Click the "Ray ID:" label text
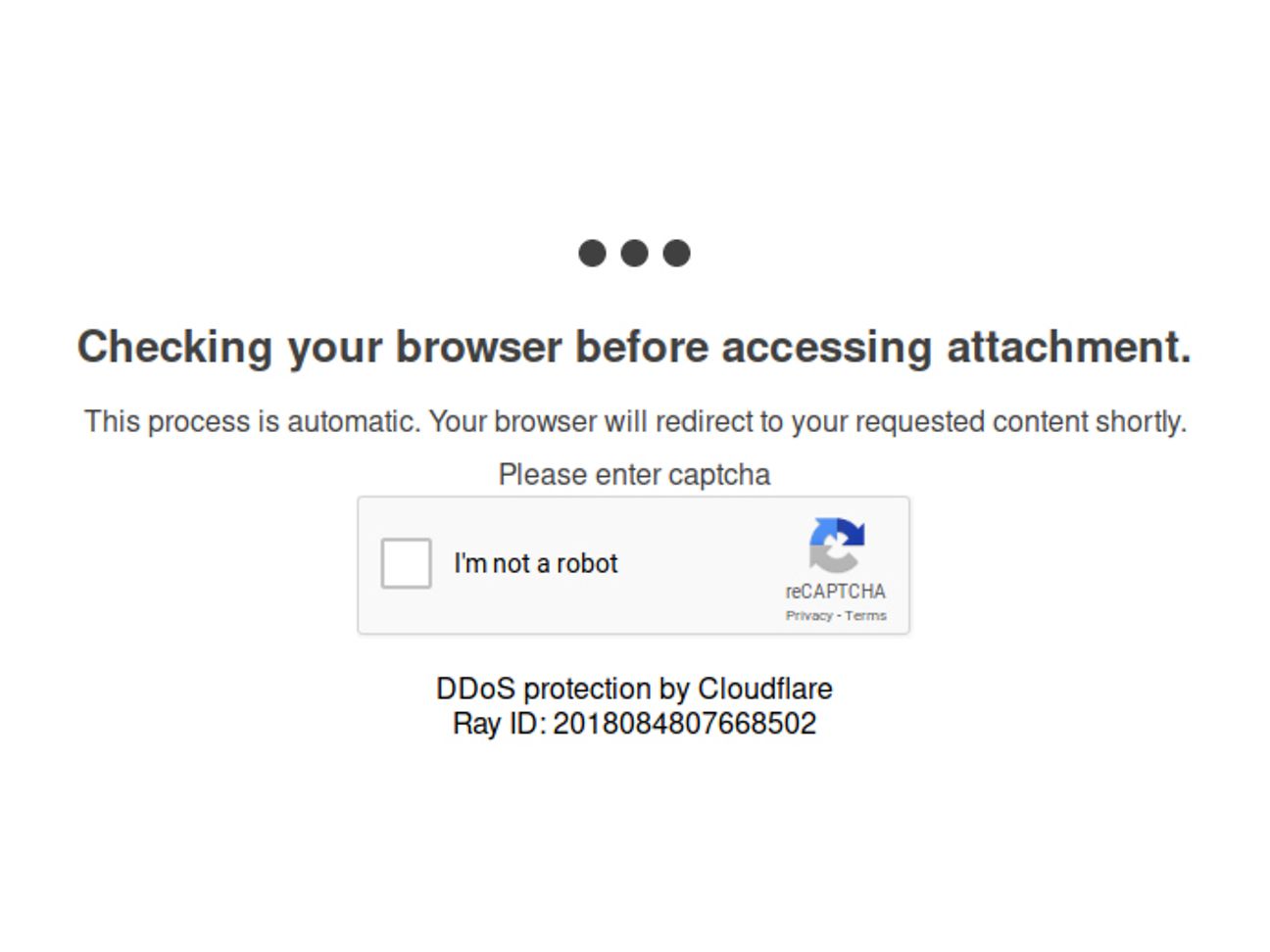This screenshot has width=1270, height=952. click(x=499, y=724)
